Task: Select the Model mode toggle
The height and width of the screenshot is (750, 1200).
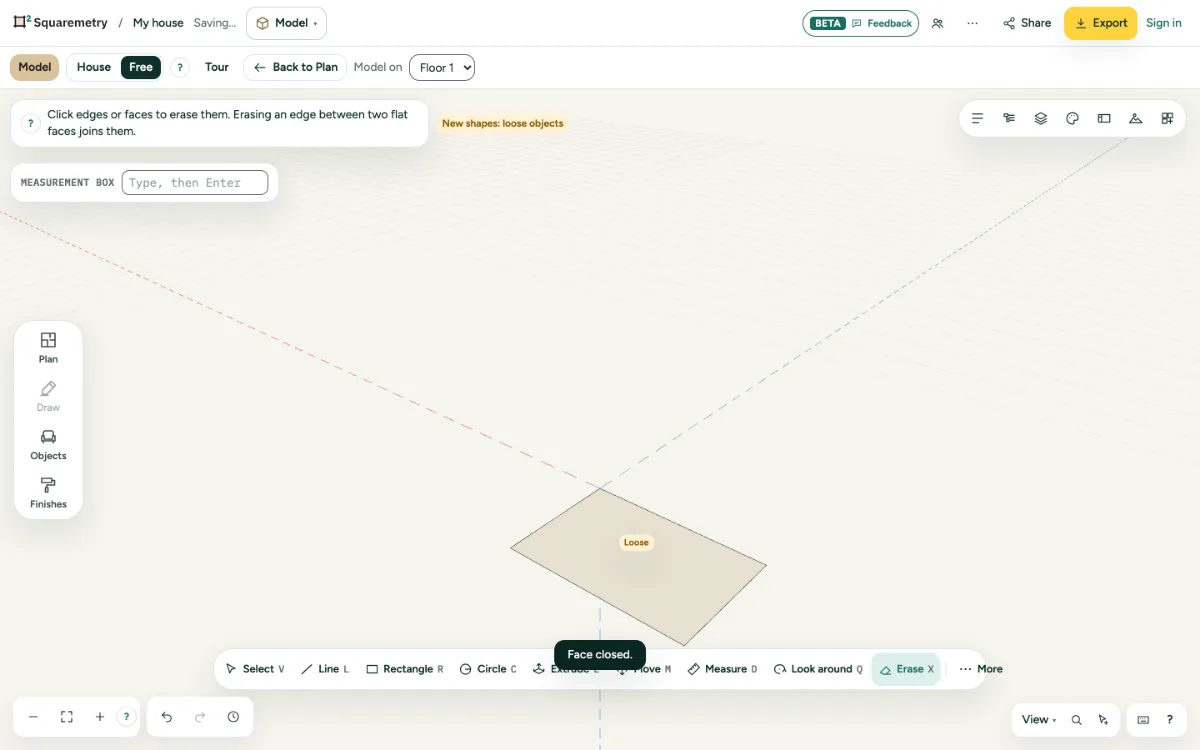Action: point(34,67)
